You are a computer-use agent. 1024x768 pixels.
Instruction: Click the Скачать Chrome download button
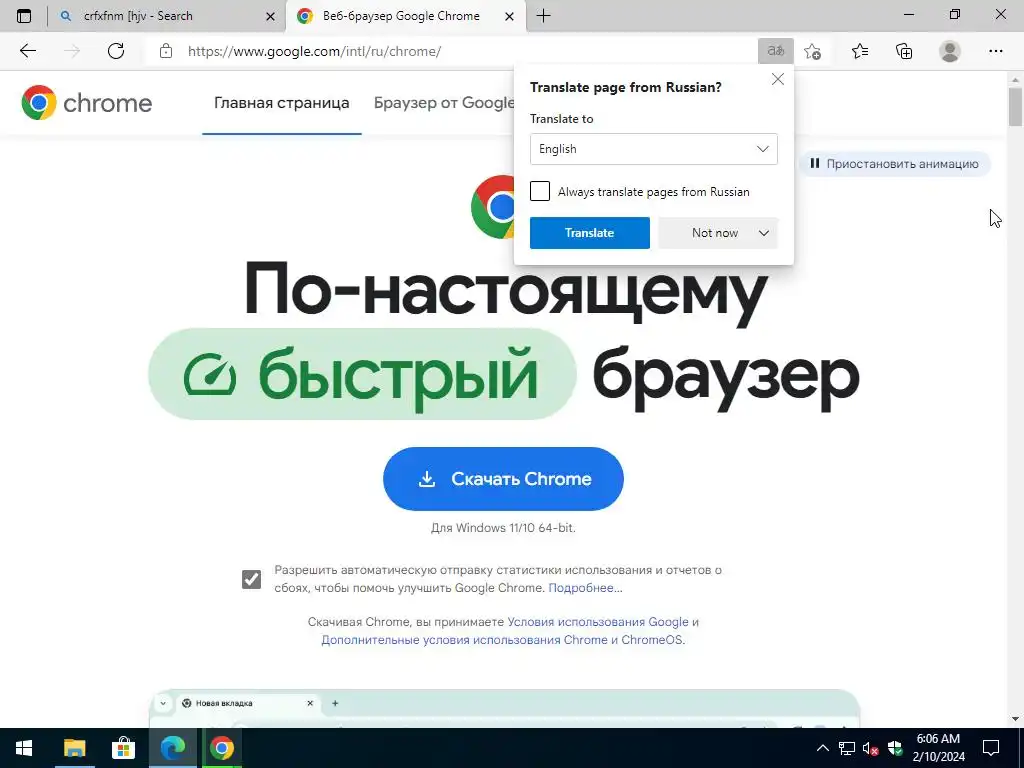click(504, 479)
